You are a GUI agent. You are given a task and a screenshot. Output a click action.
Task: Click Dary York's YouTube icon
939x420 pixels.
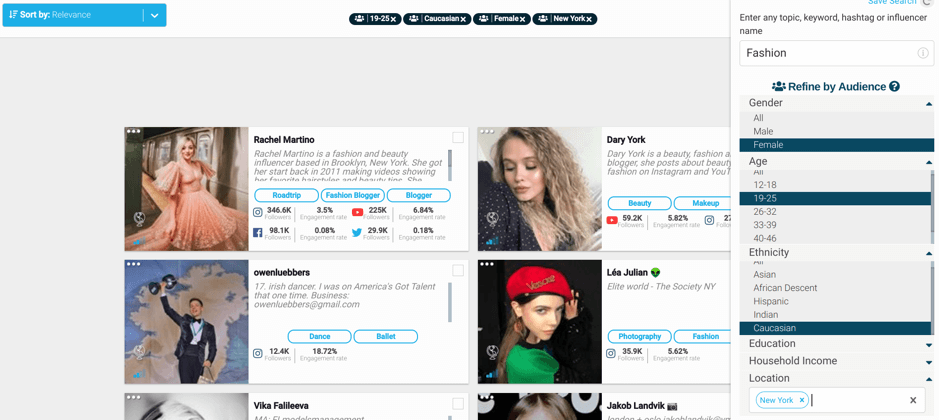coord(612,220)
